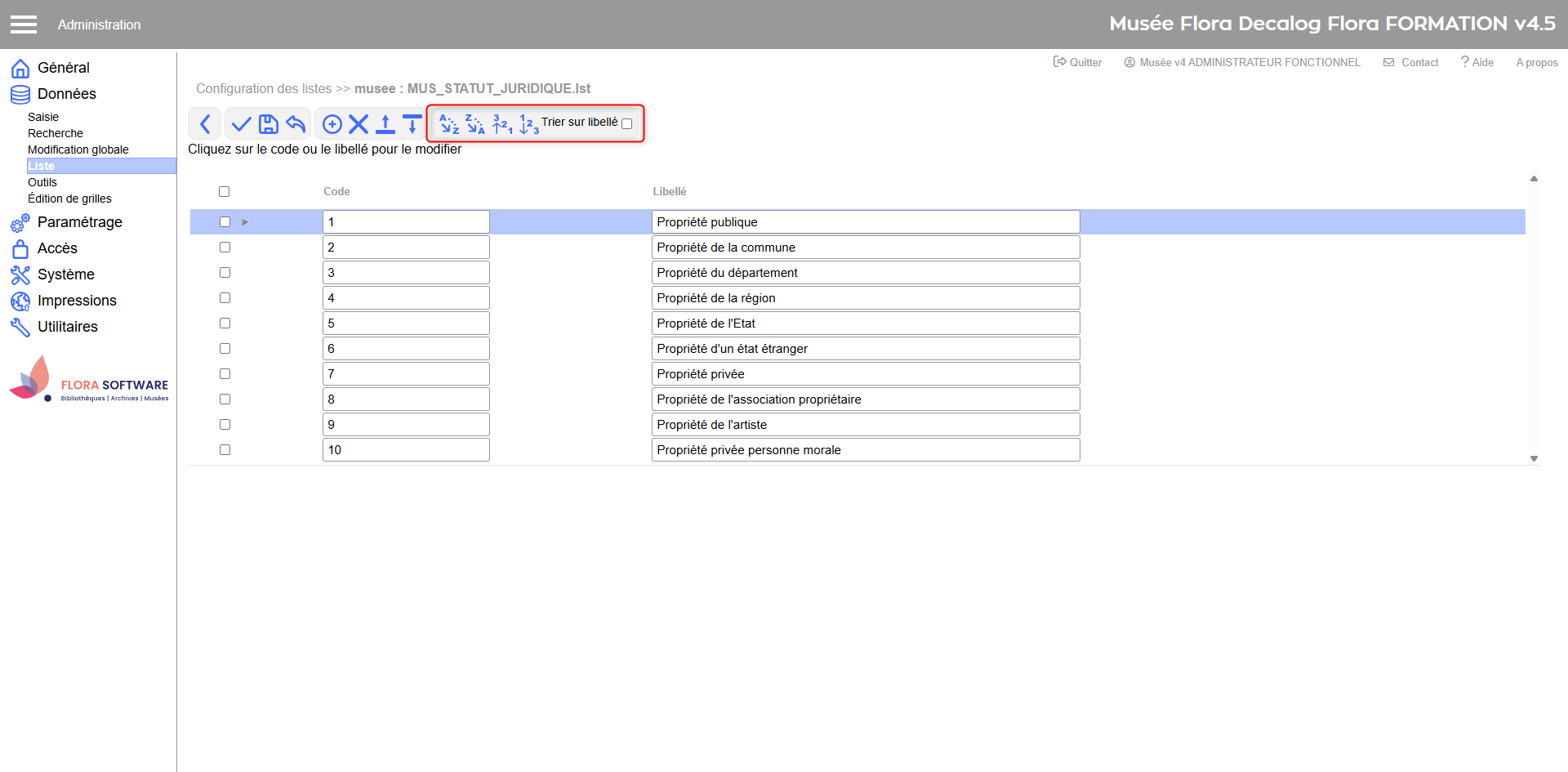Image resolution: width=1568 pixels, height=772 pixels.
Task: Expand the Système sidebar section
Action: point(65,274)
